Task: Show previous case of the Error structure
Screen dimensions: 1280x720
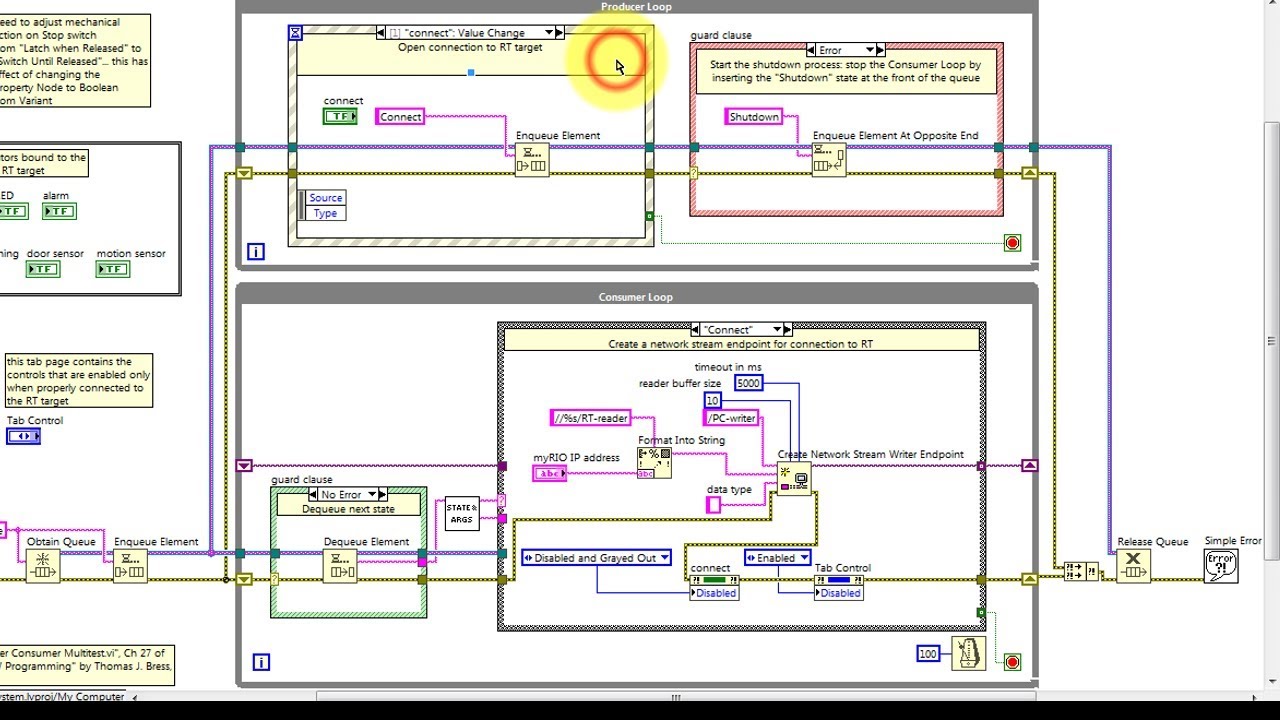Action: (810, 49)
